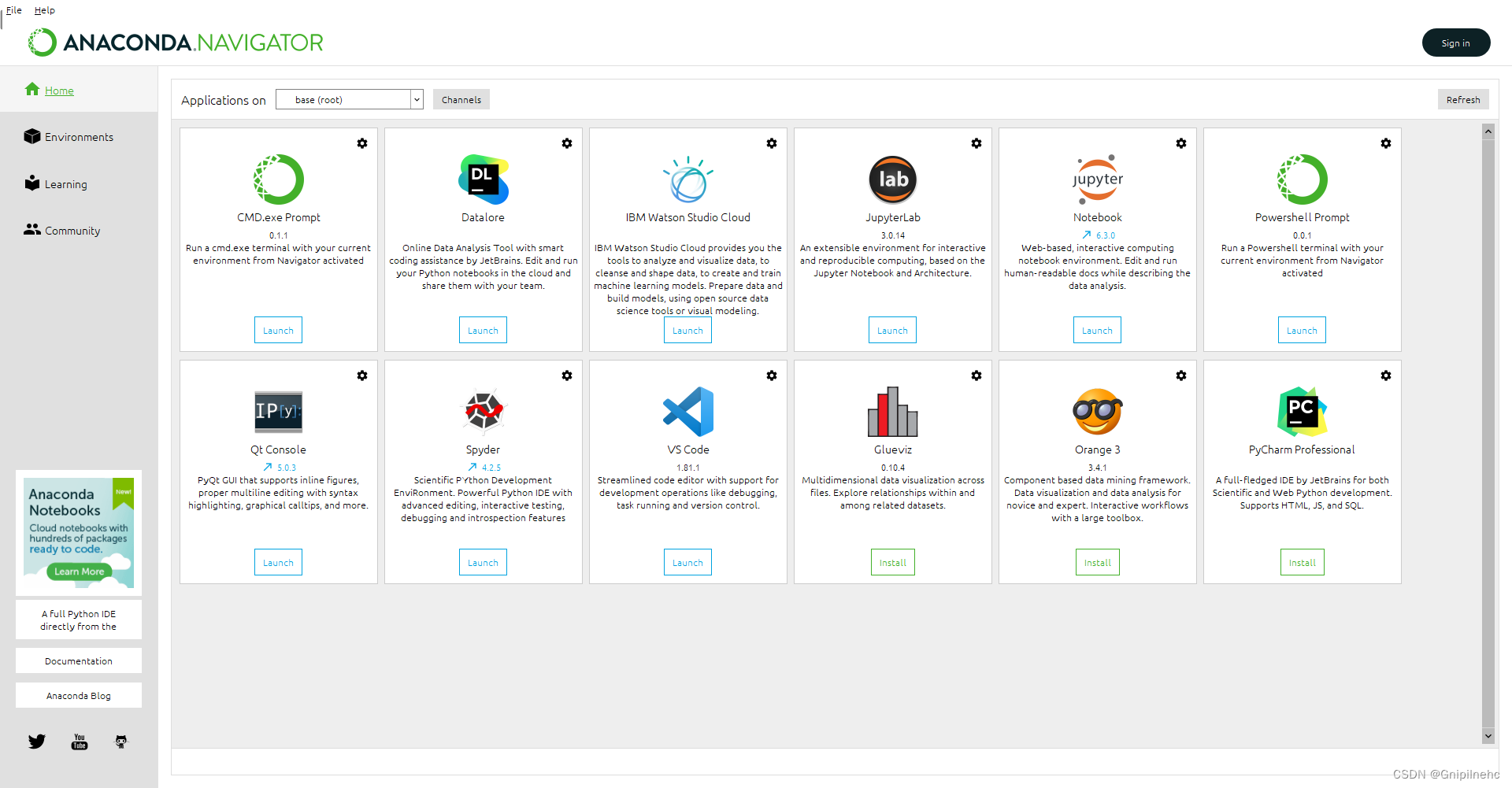The image size is (1512, 788).
Task: Click Spyder update version 4.2.5
Action: (484, 467)
